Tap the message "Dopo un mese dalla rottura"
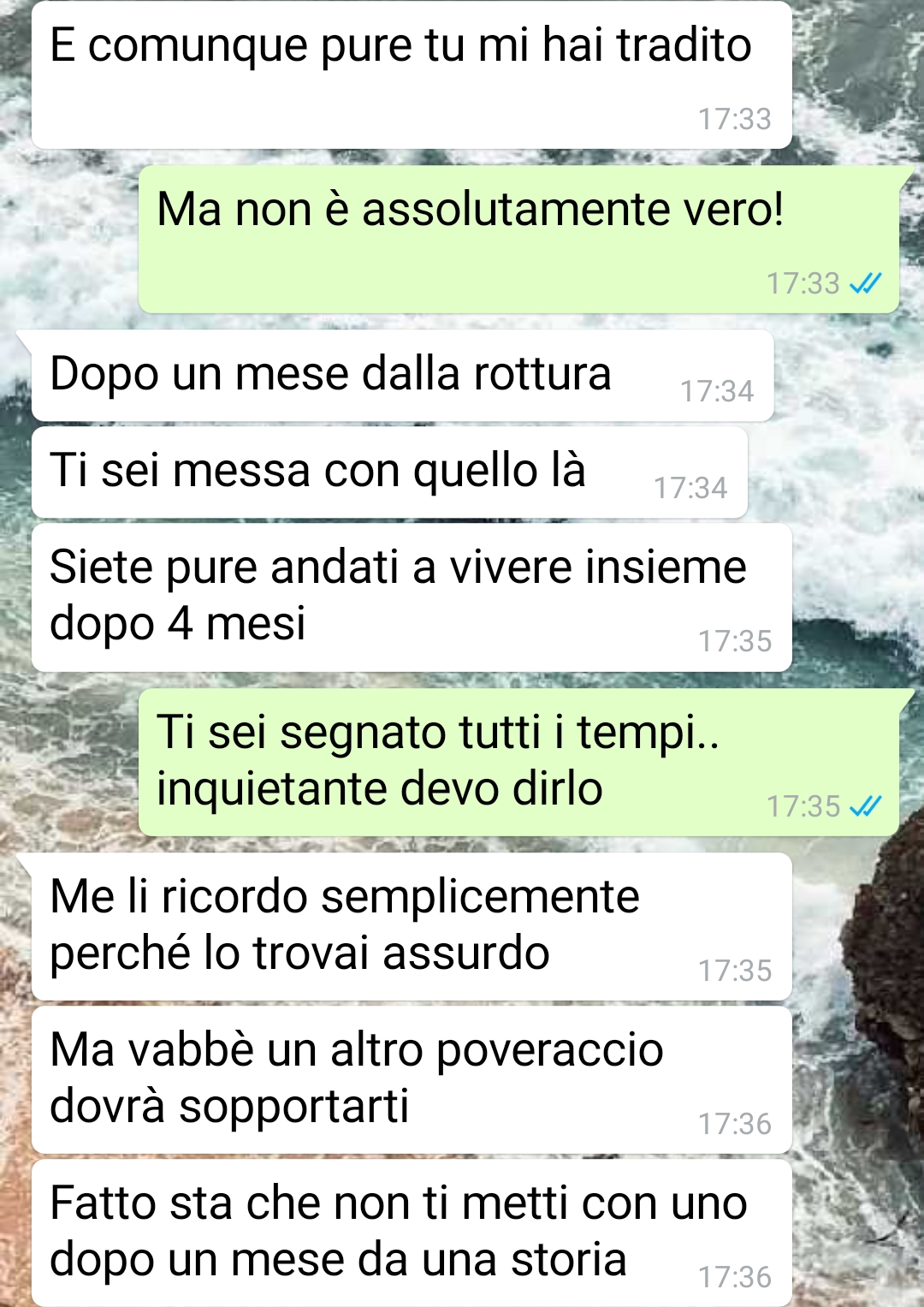924x1307 pixels. [x=402, y=376]
